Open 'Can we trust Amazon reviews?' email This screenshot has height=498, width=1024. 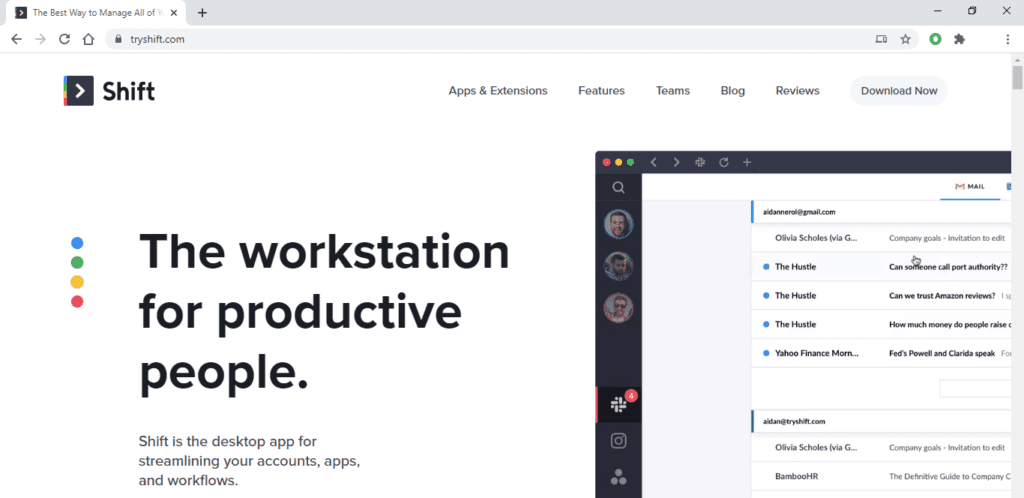pyautogui.click(x=881, y=296)
